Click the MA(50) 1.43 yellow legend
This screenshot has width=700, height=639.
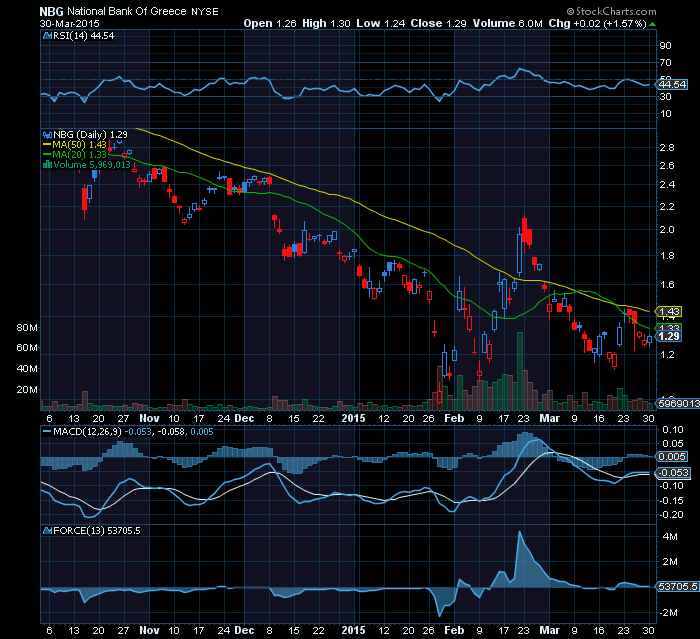point(79,145)
